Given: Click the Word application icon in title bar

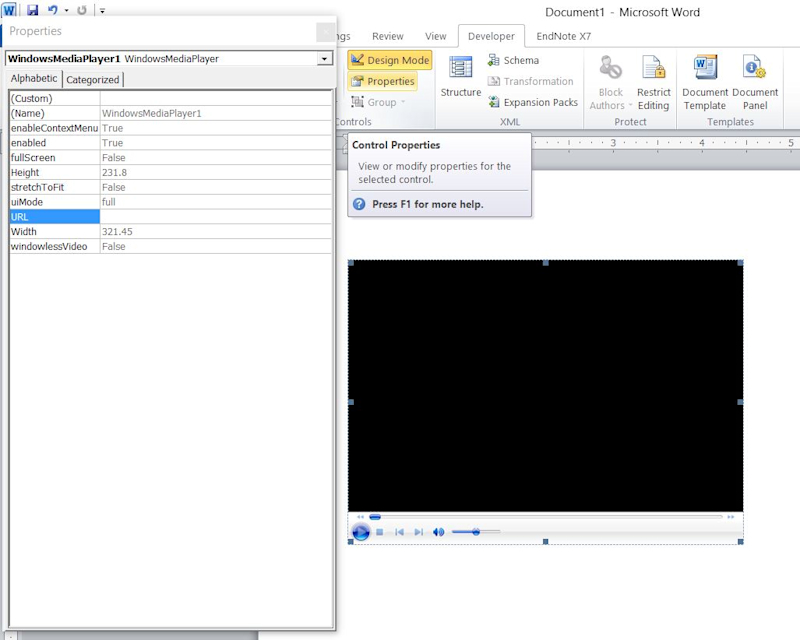Looking at the screenshot, I should (x=9, y=9).
